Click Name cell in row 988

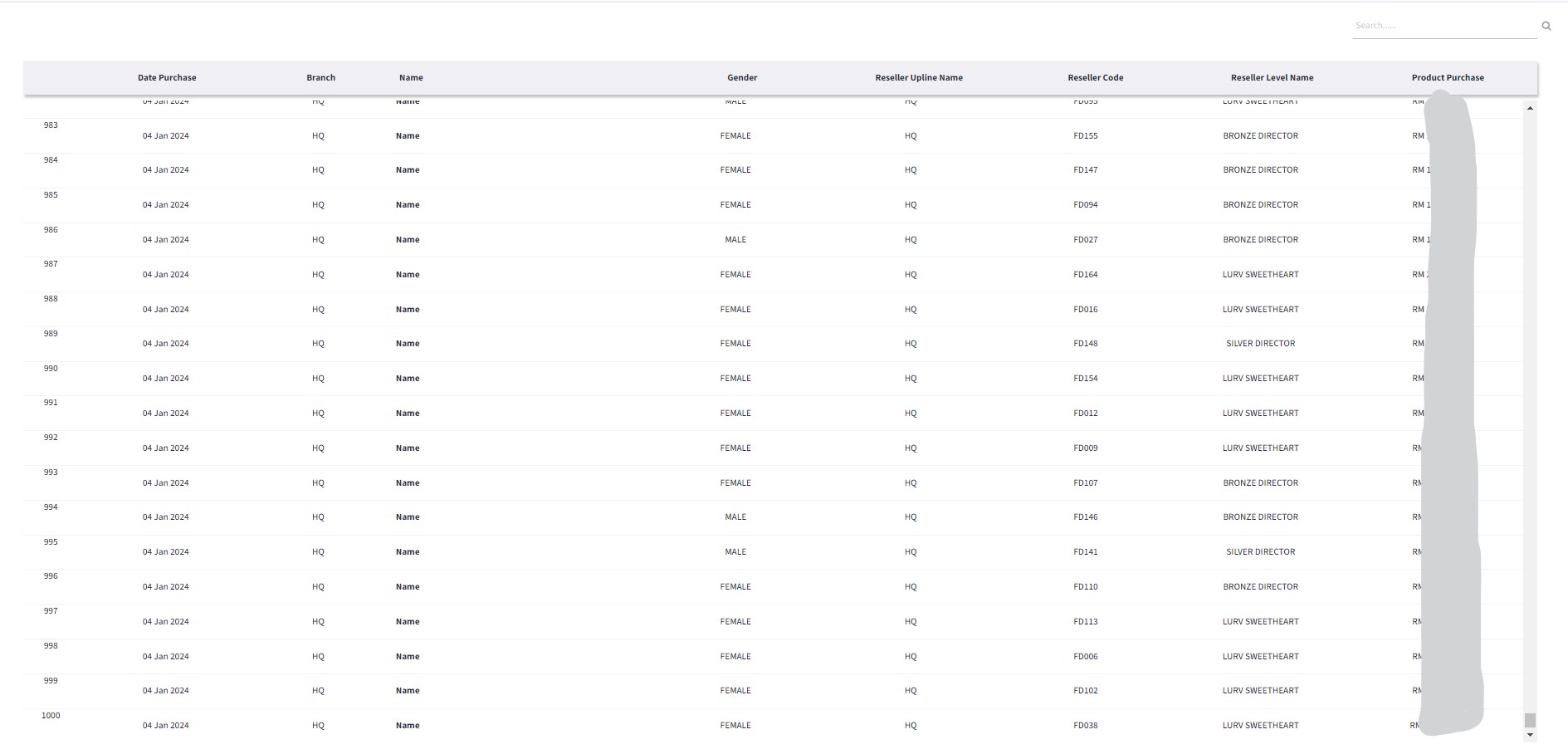[x=408, y=309]
